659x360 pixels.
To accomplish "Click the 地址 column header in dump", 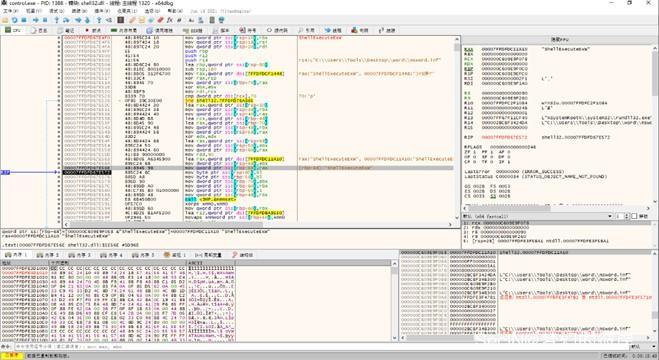I will pos(25,263).
